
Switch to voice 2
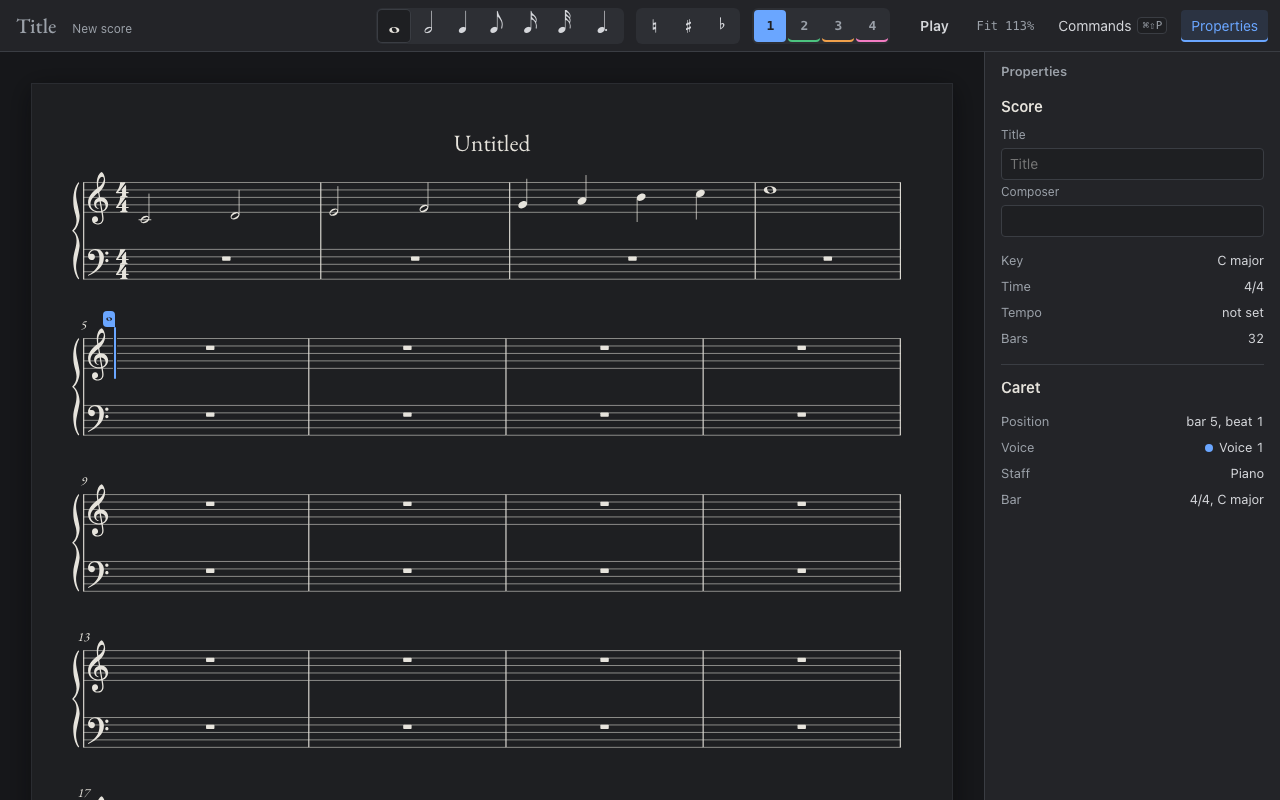(804, 26)
